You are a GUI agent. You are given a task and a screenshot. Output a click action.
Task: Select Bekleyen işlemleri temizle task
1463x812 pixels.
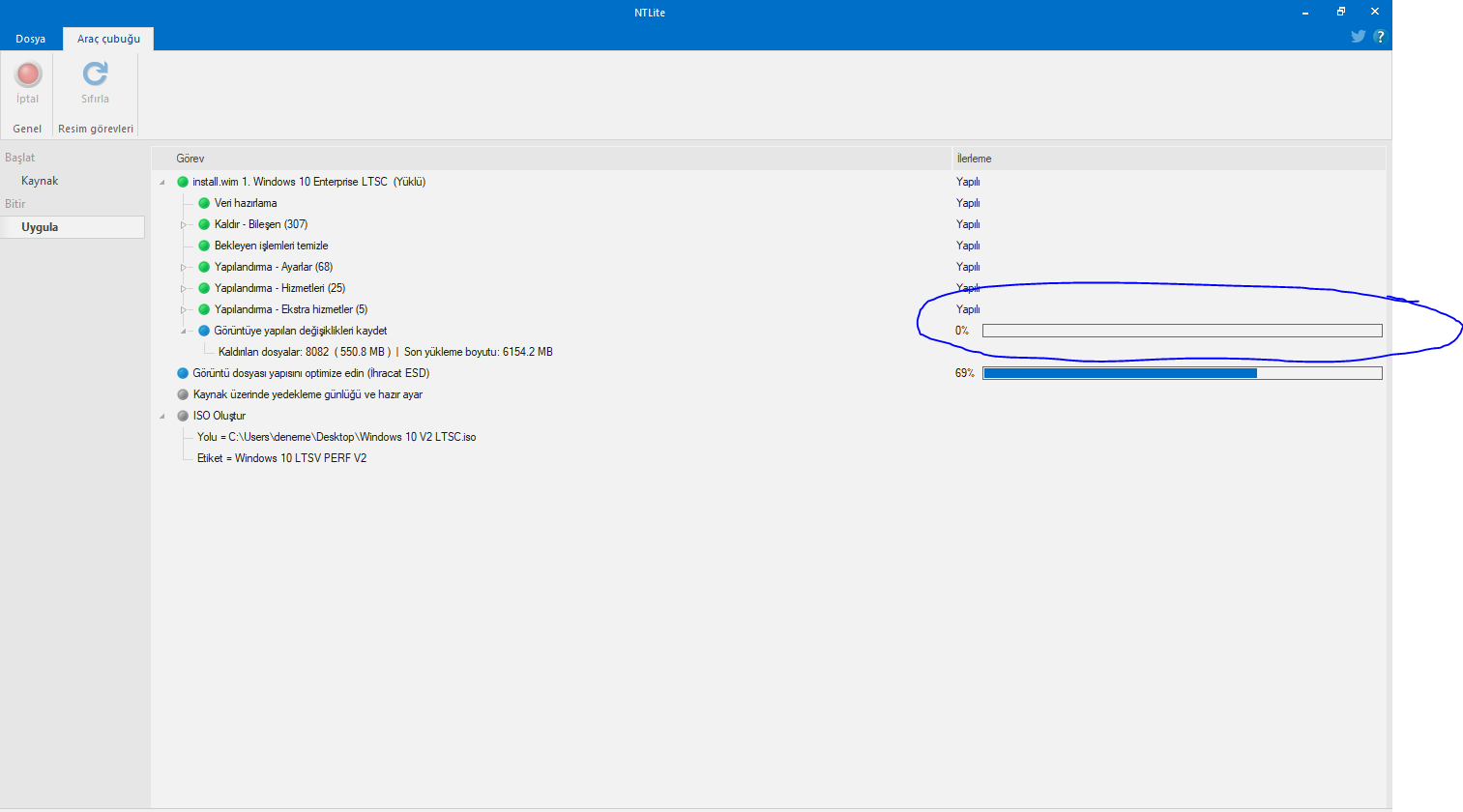point(272,246)
